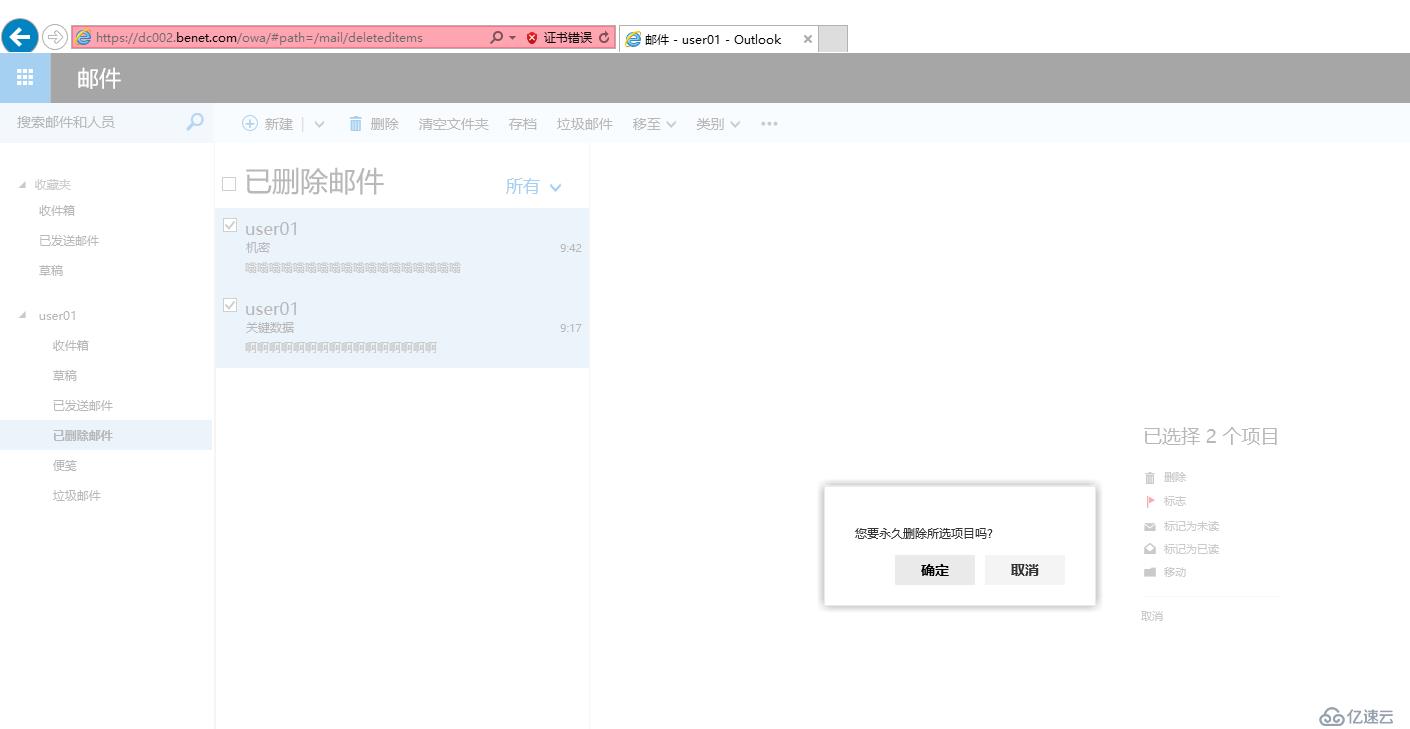
Task: Click the refresh icon in the address bar
Action: [604, 38]
